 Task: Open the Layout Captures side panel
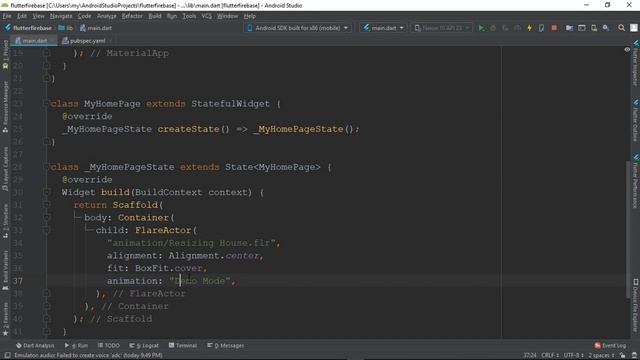(5, 169)
